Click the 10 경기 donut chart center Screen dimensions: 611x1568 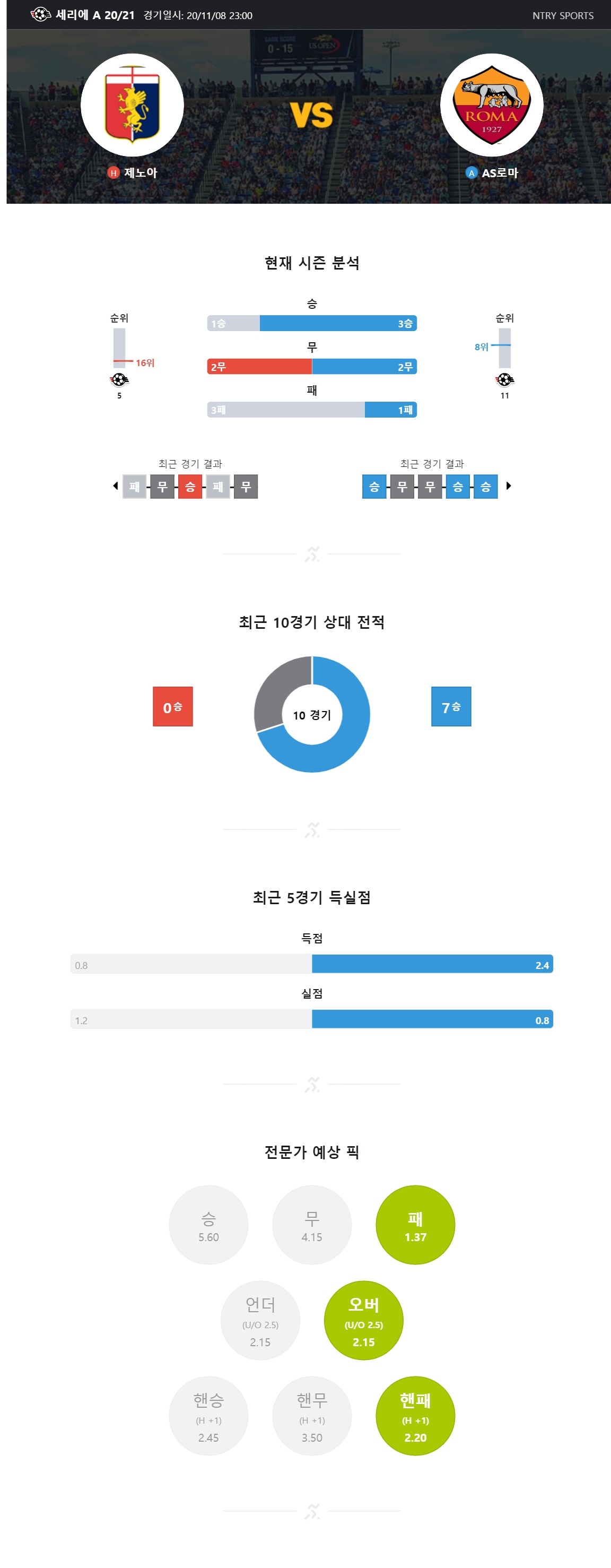point(312,715)
